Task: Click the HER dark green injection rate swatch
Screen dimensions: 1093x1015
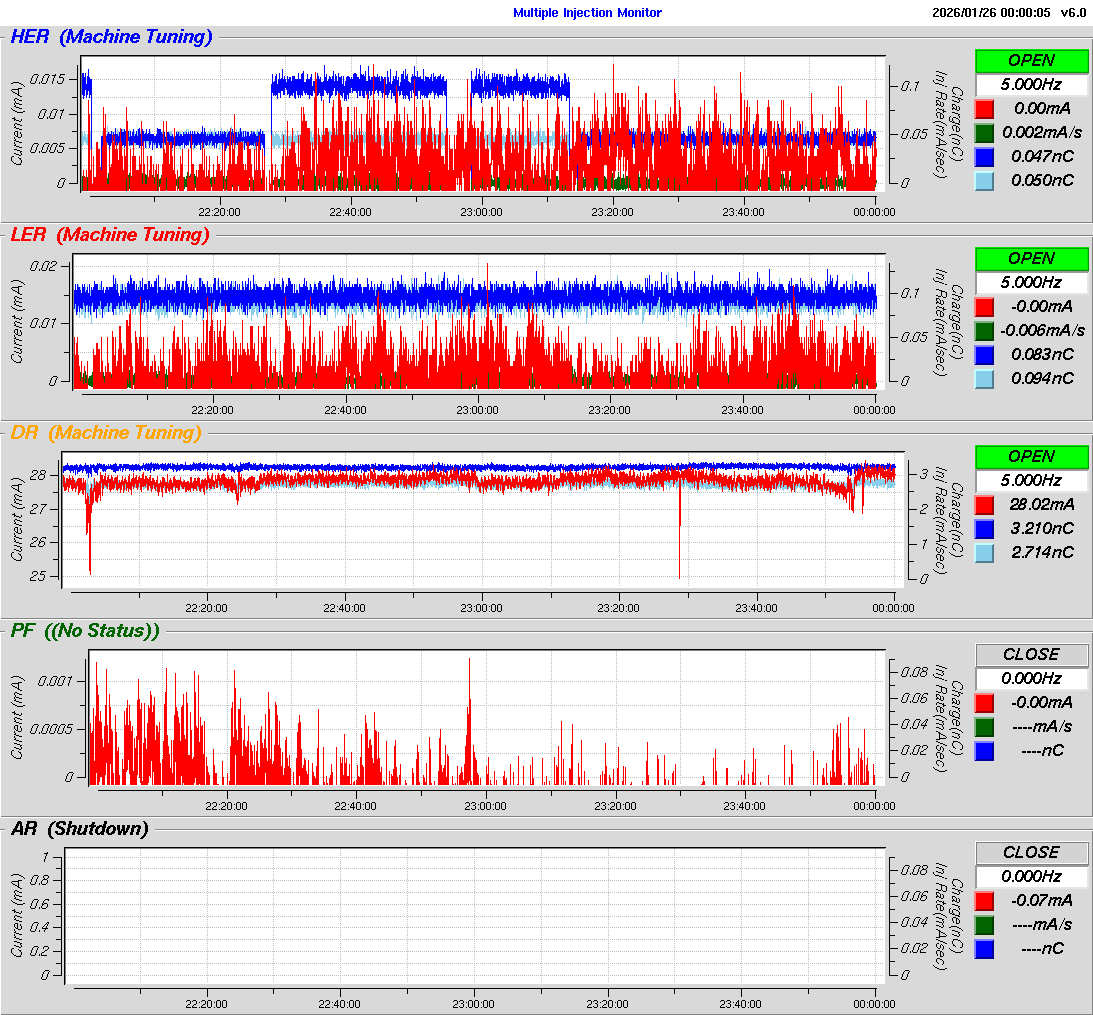Action: tap(985, 132)
